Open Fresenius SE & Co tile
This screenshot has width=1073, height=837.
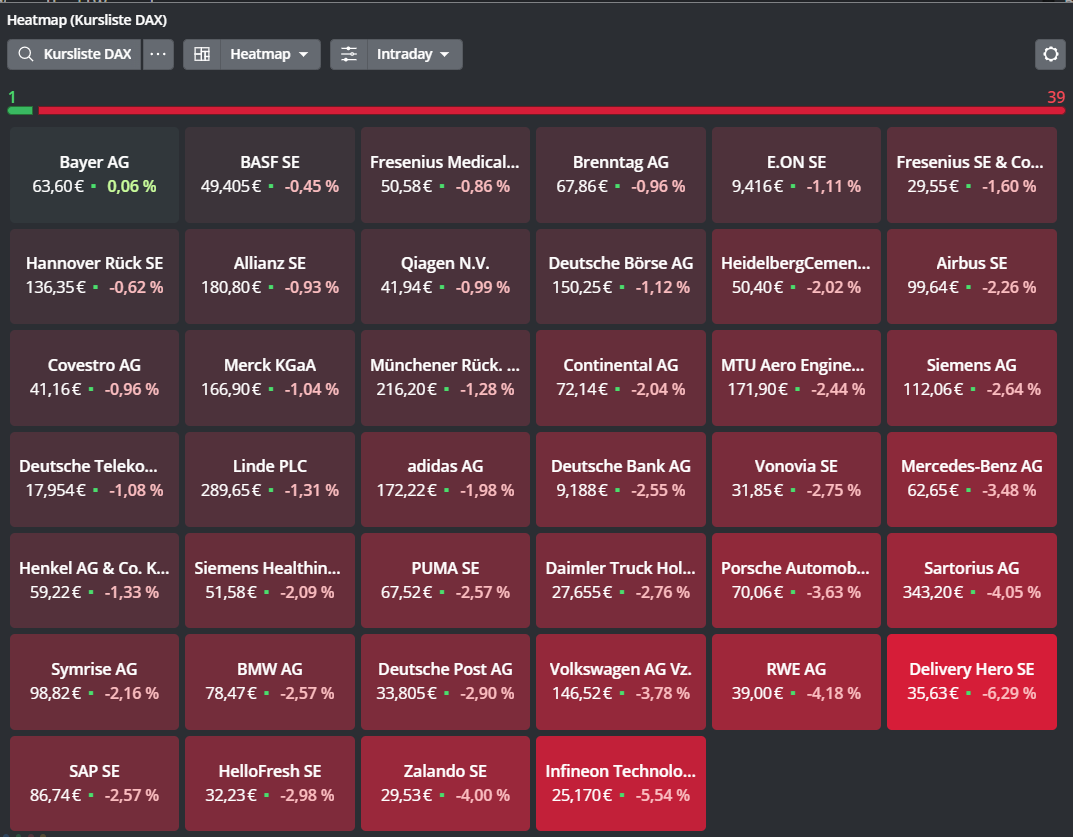(x=972, y=175)
